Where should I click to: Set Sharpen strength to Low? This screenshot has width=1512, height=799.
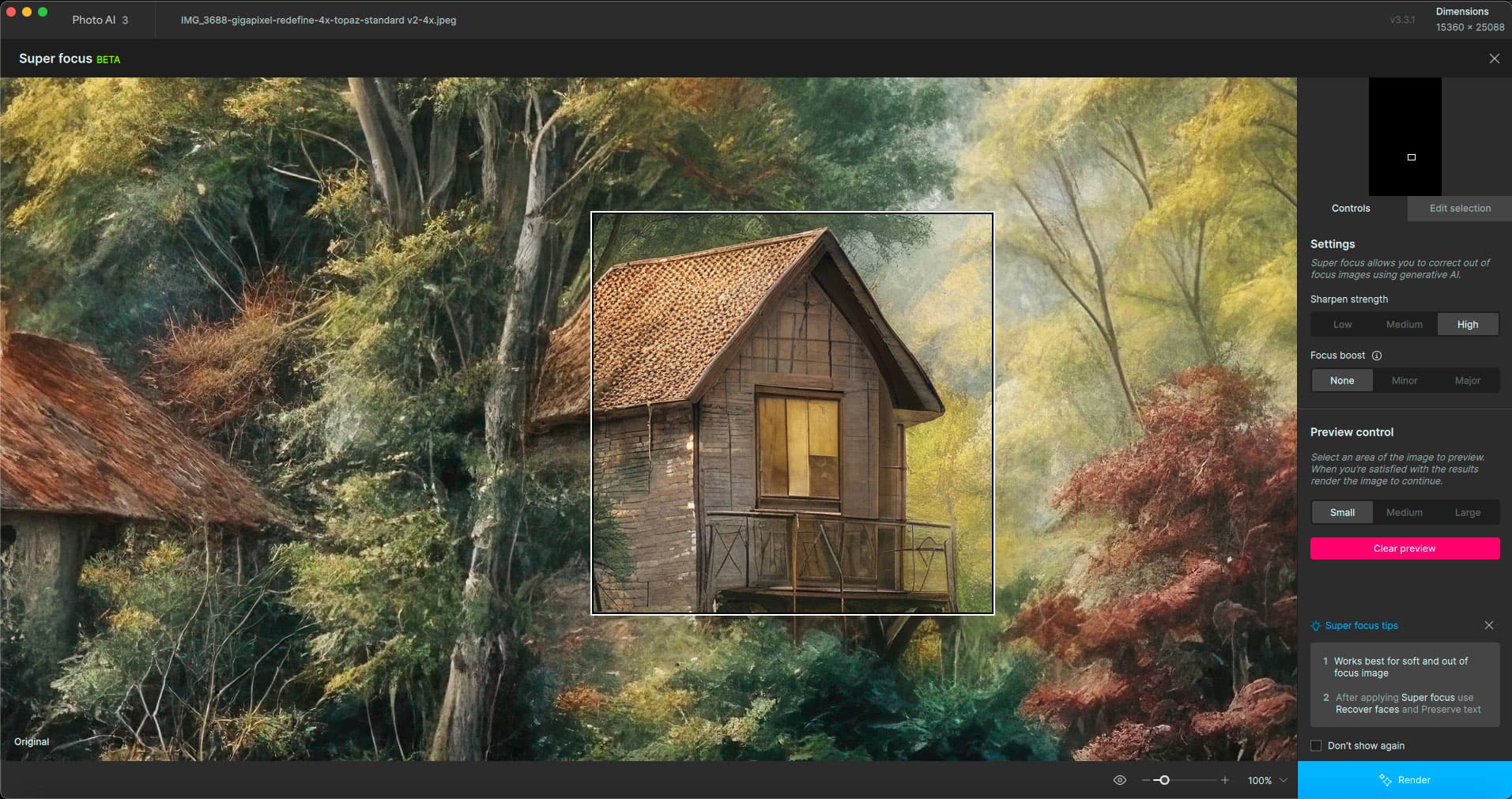[1342, 324]
